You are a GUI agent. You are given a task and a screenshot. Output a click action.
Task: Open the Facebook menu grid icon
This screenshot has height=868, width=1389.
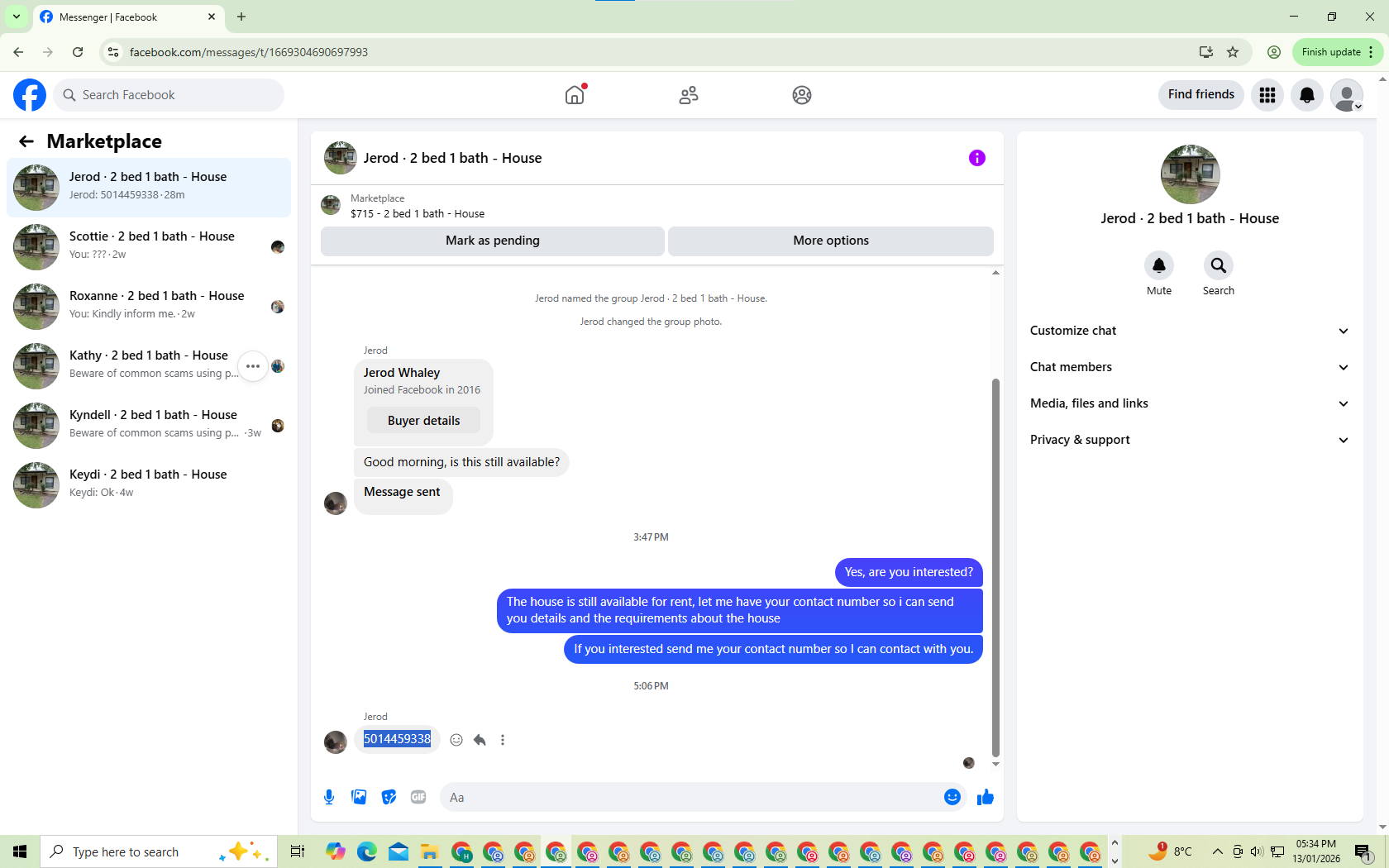(1267, 95)
